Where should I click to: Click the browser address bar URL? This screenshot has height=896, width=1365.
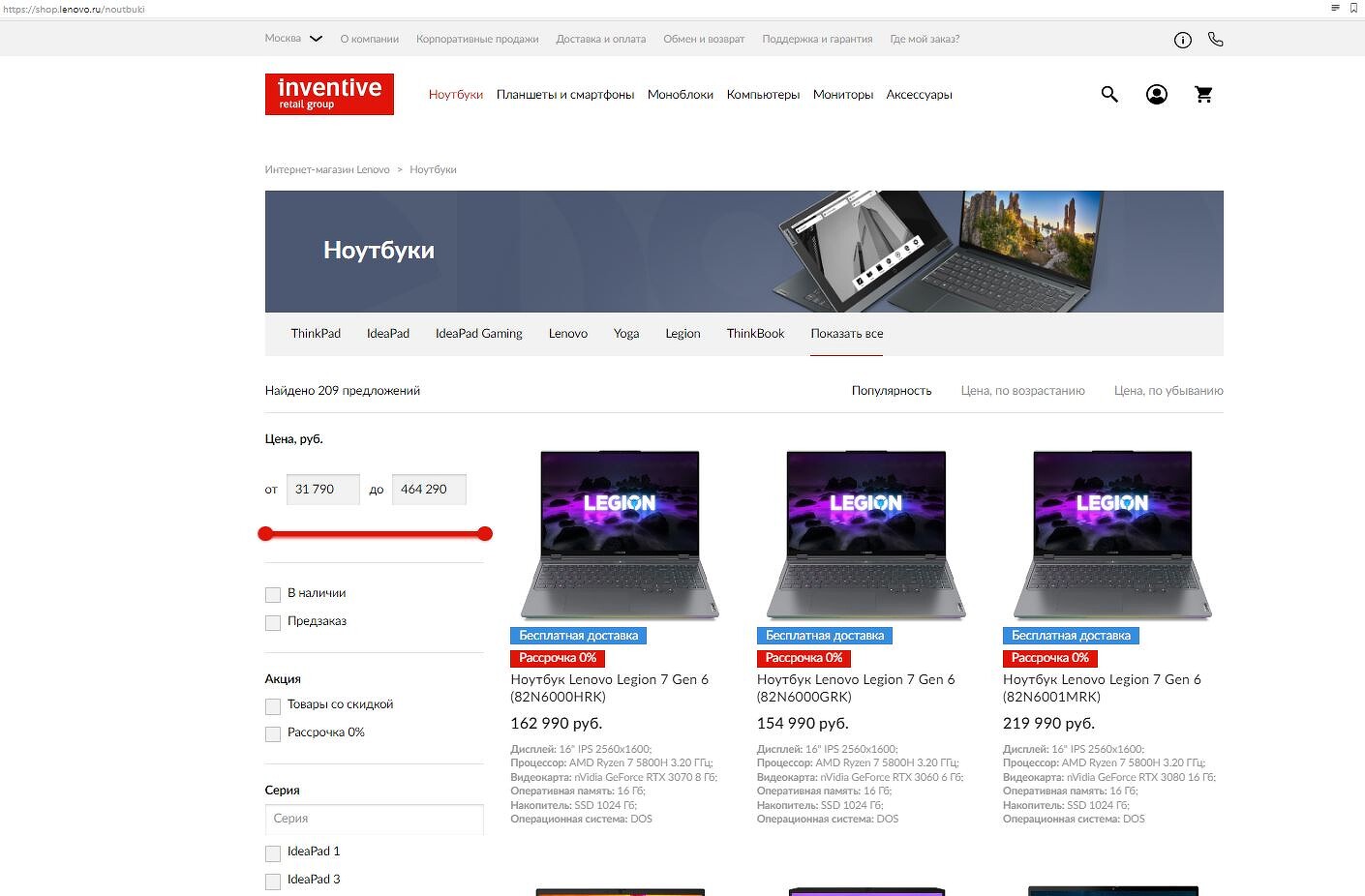pos(74,9)
